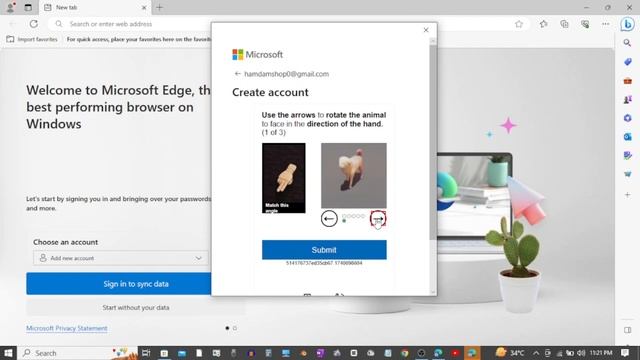Image resolution: width=640 pixels, height=360 pixels.
Task: Open the clock showing 11:21 PM
Action: [x=601, y=353]
